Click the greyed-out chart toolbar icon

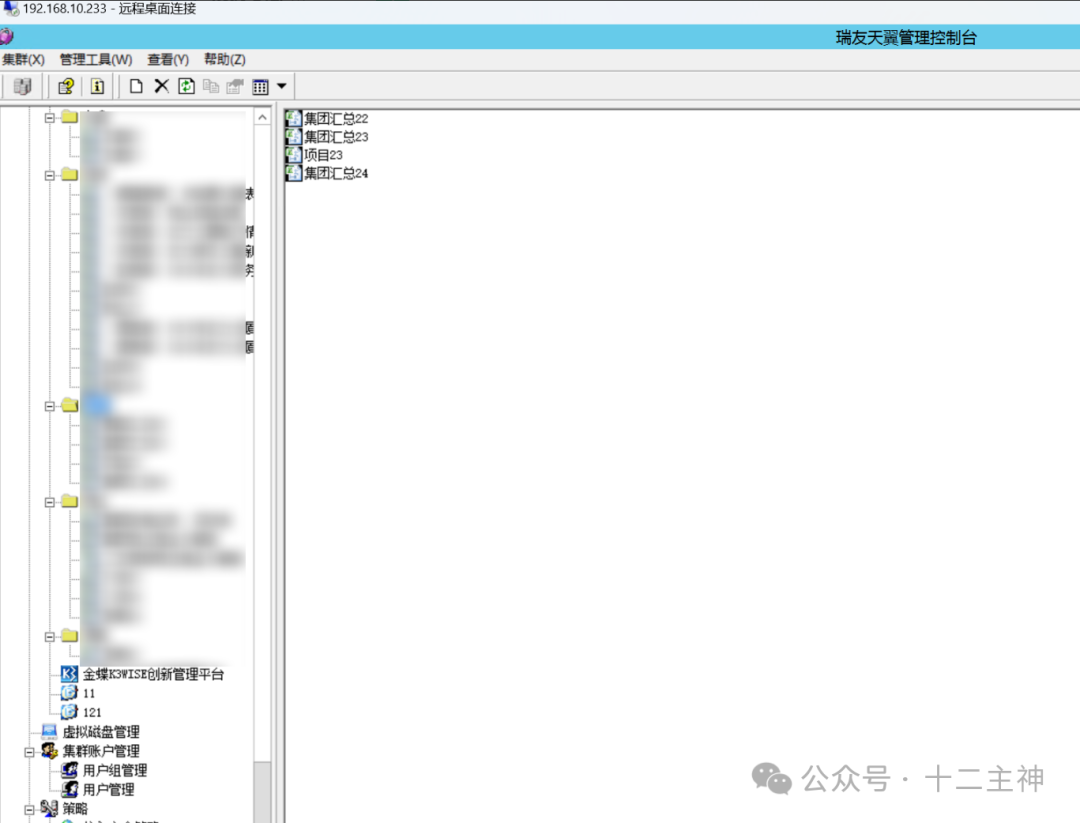tap(236, 86)
